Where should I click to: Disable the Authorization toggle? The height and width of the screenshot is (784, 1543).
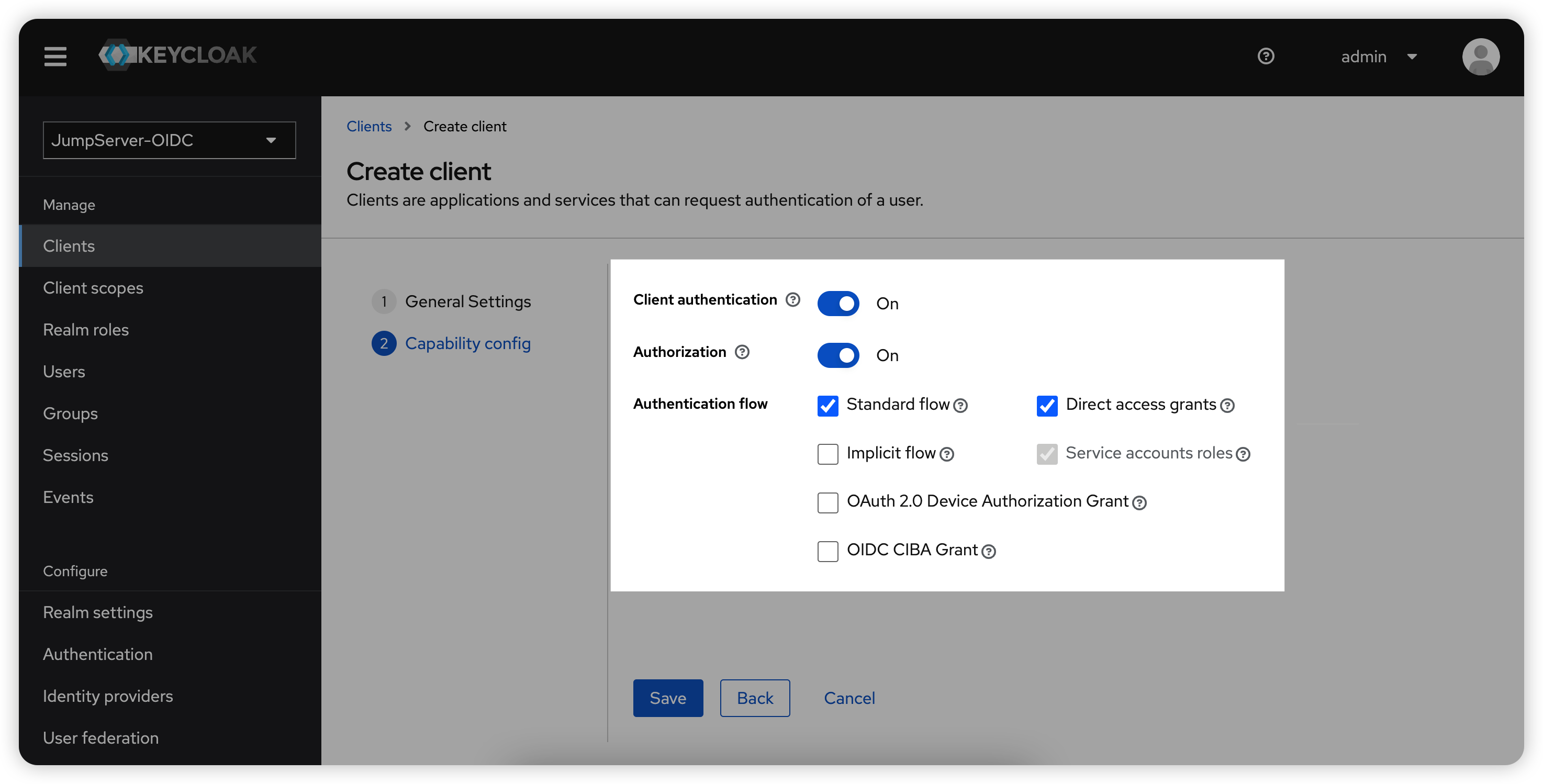(x=838, y=355)
